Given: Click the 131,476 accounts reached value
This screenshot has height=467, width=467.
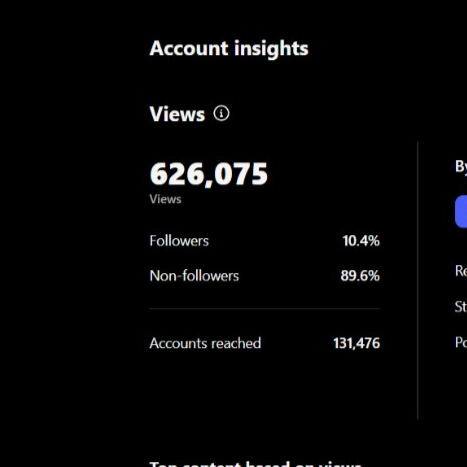Looking at the screenshot, I should 357,343.
